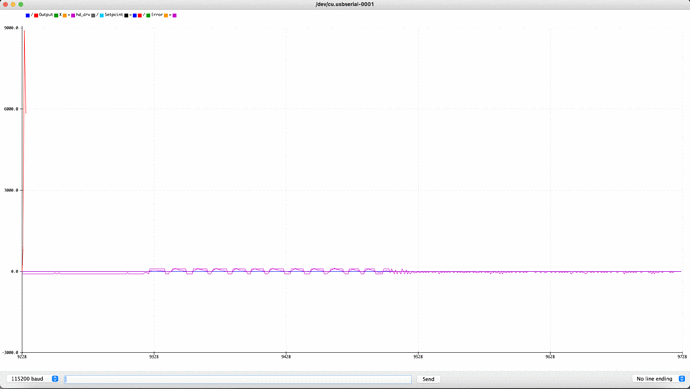690x389 pixels.
Task: Click the last purple swatch ending the legend
Action: click(174, 15)
